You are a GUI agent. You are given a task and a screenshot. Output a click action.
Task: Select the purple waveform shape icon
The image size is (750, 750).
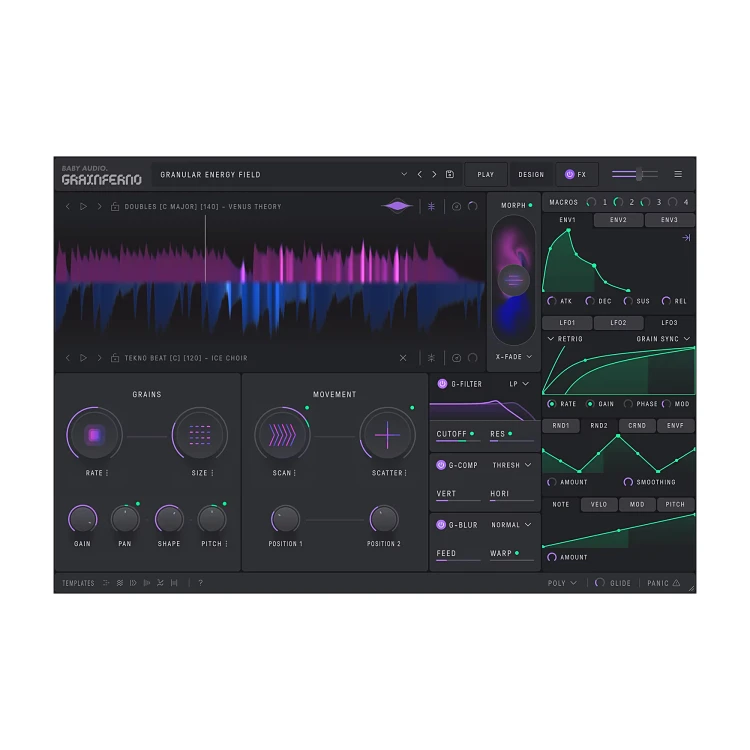tap(397, 206)
